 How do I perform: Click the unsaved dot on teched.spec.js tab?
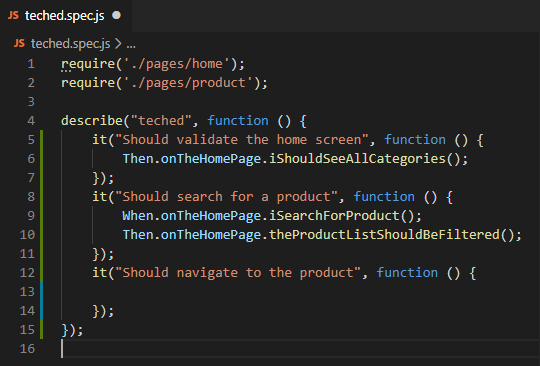pyautogui.click(x=117, y=15)
